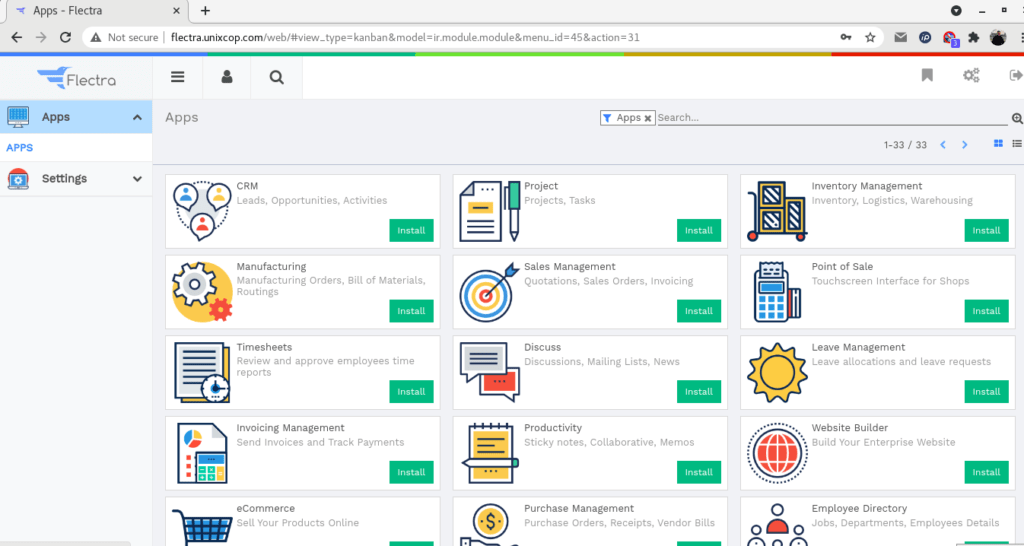Bookmark this page with star icon
Viewport: 1024px width, 546px height.
(870, 37)
